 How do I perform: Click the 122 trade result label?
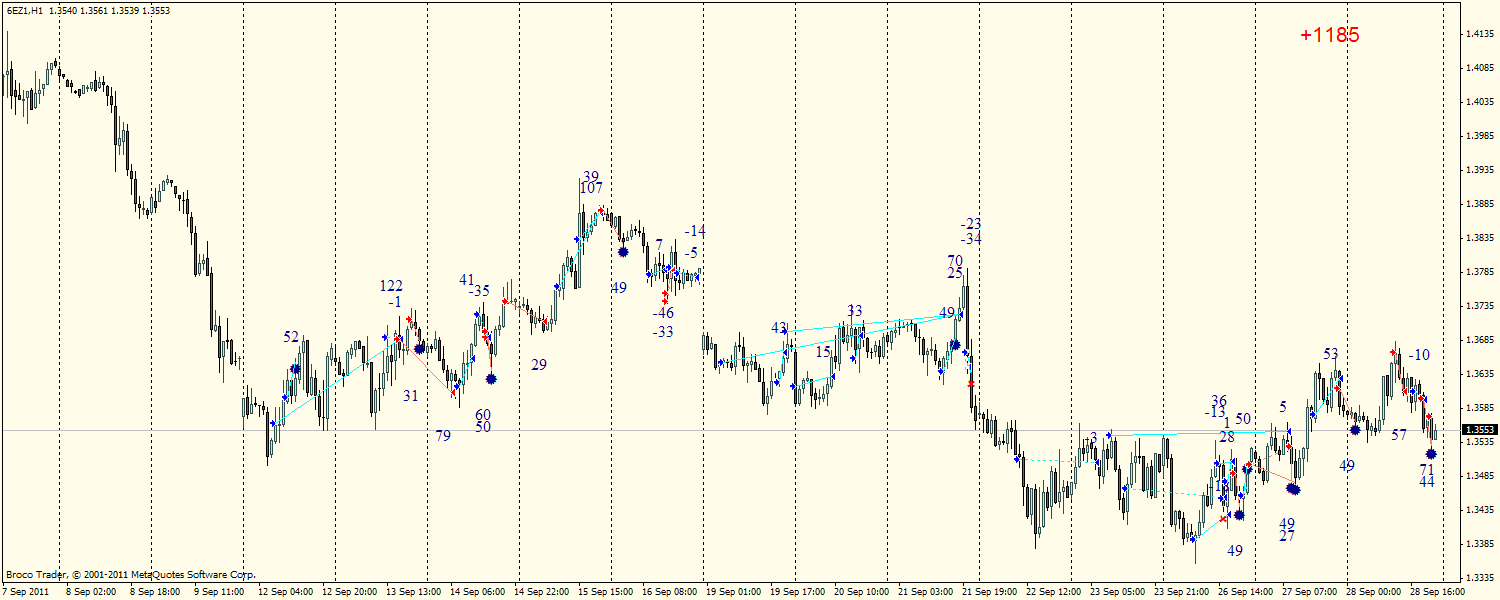pyautogui.click(x=391, y=286)
